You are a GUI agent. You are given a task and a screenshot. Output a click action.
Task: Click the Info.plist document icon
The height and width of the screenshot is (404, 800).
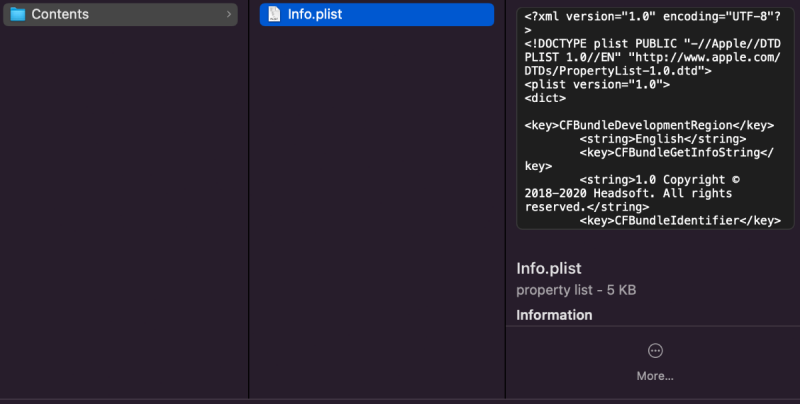[x=273, y=14]
